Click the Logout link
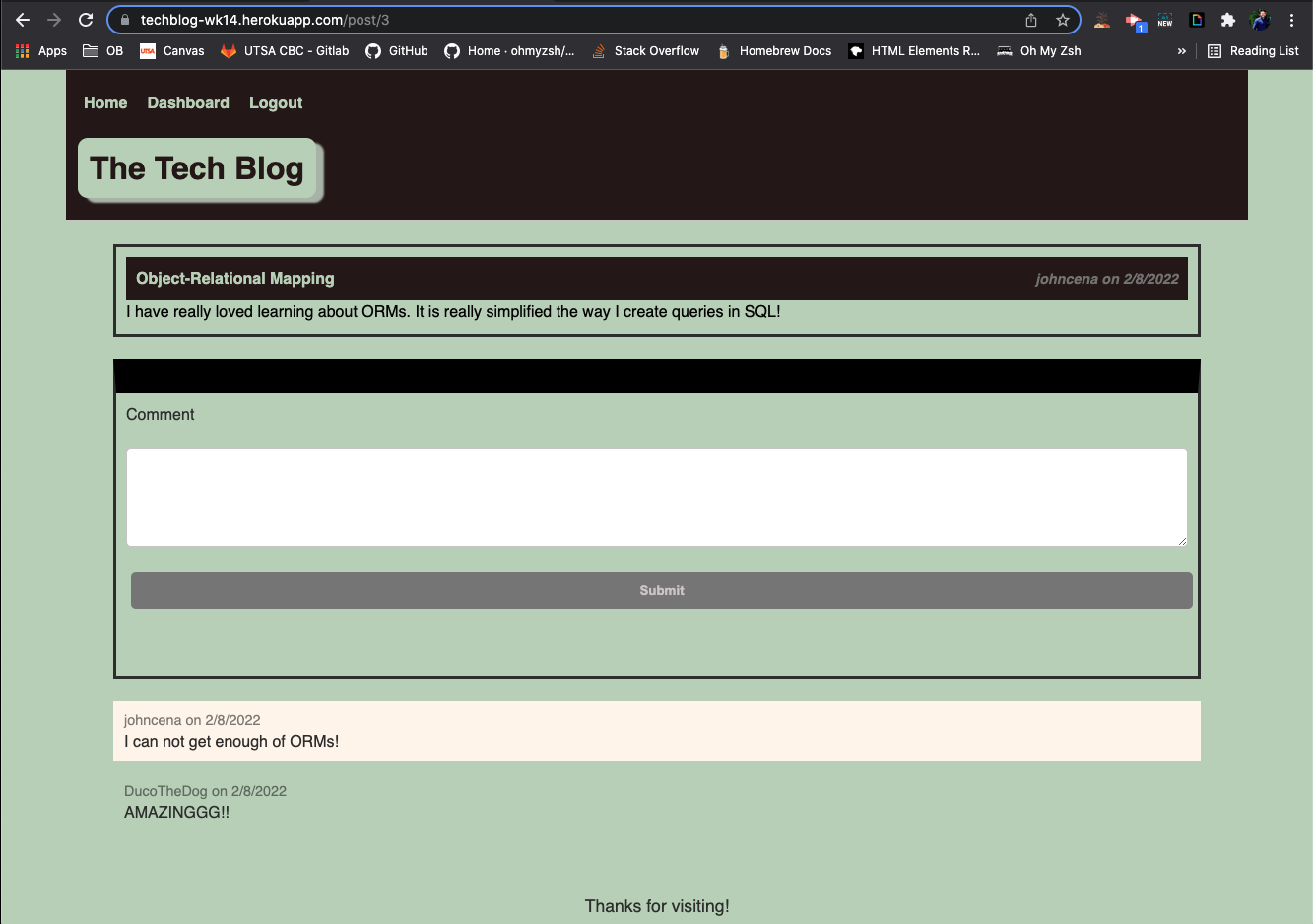Screen dimensions: 1313x924 276,102
